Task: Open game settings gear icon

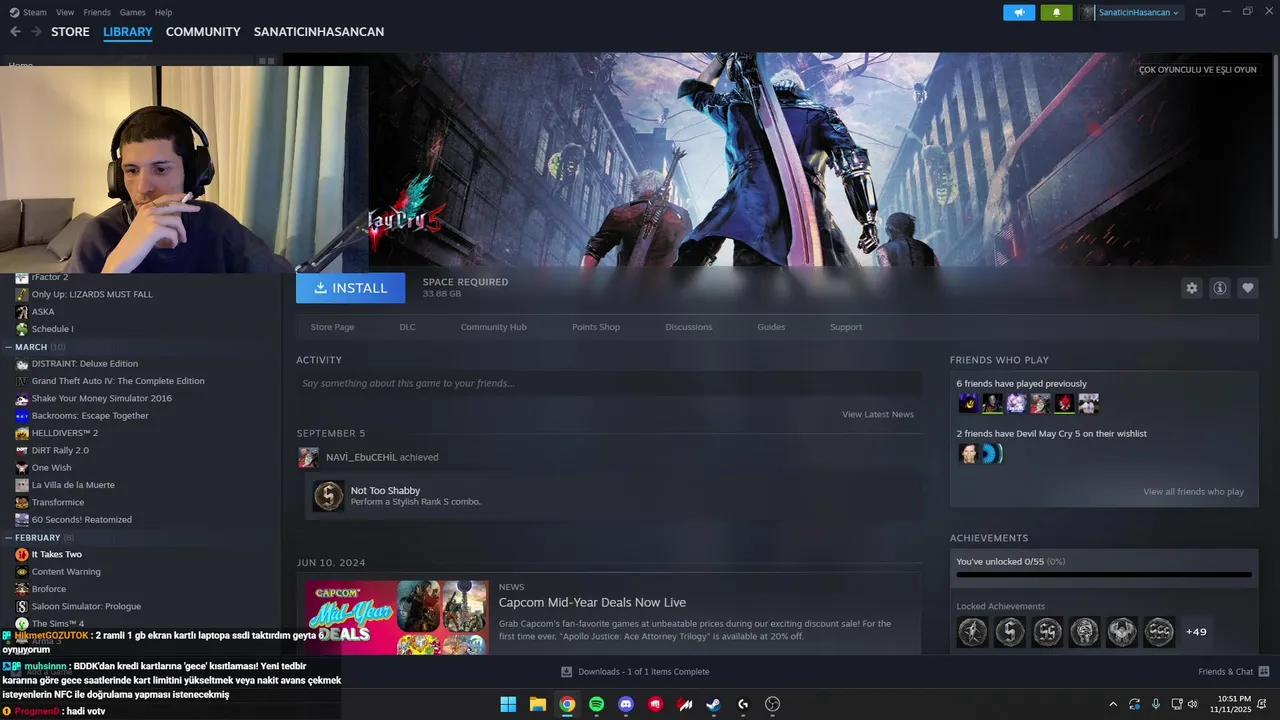Action: 1191,288
